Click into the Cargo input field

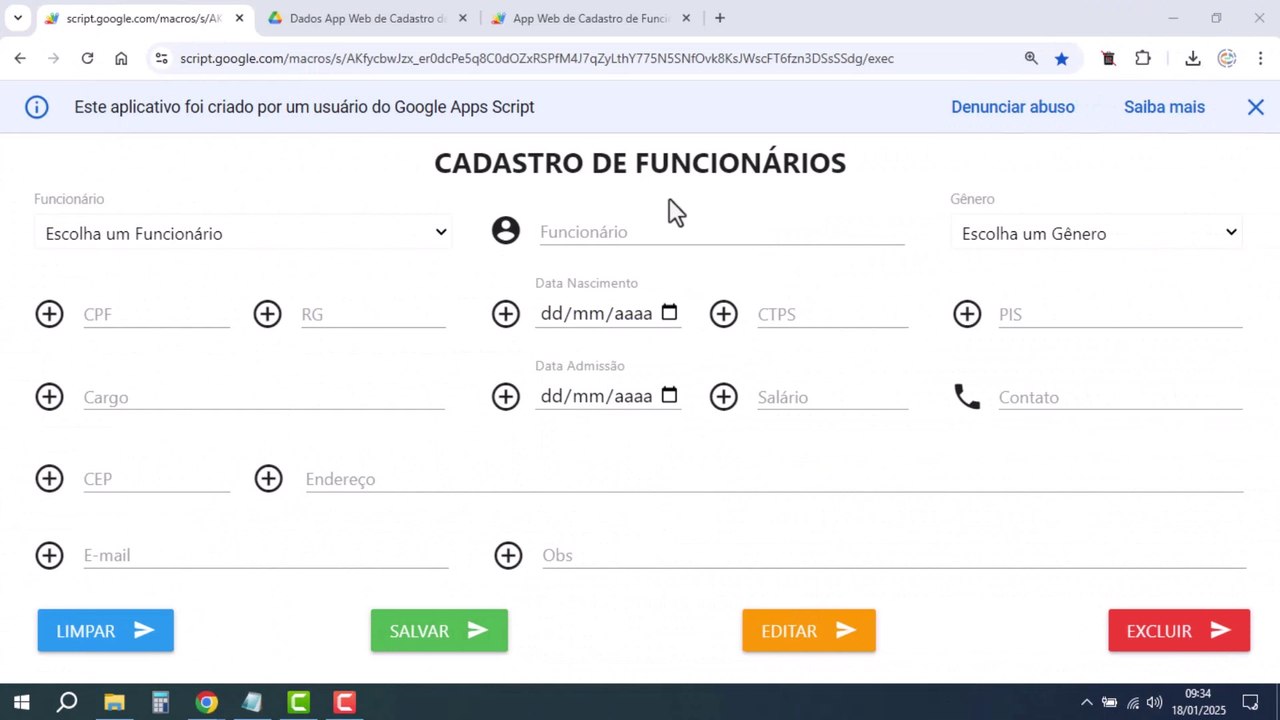pos(264,397)
